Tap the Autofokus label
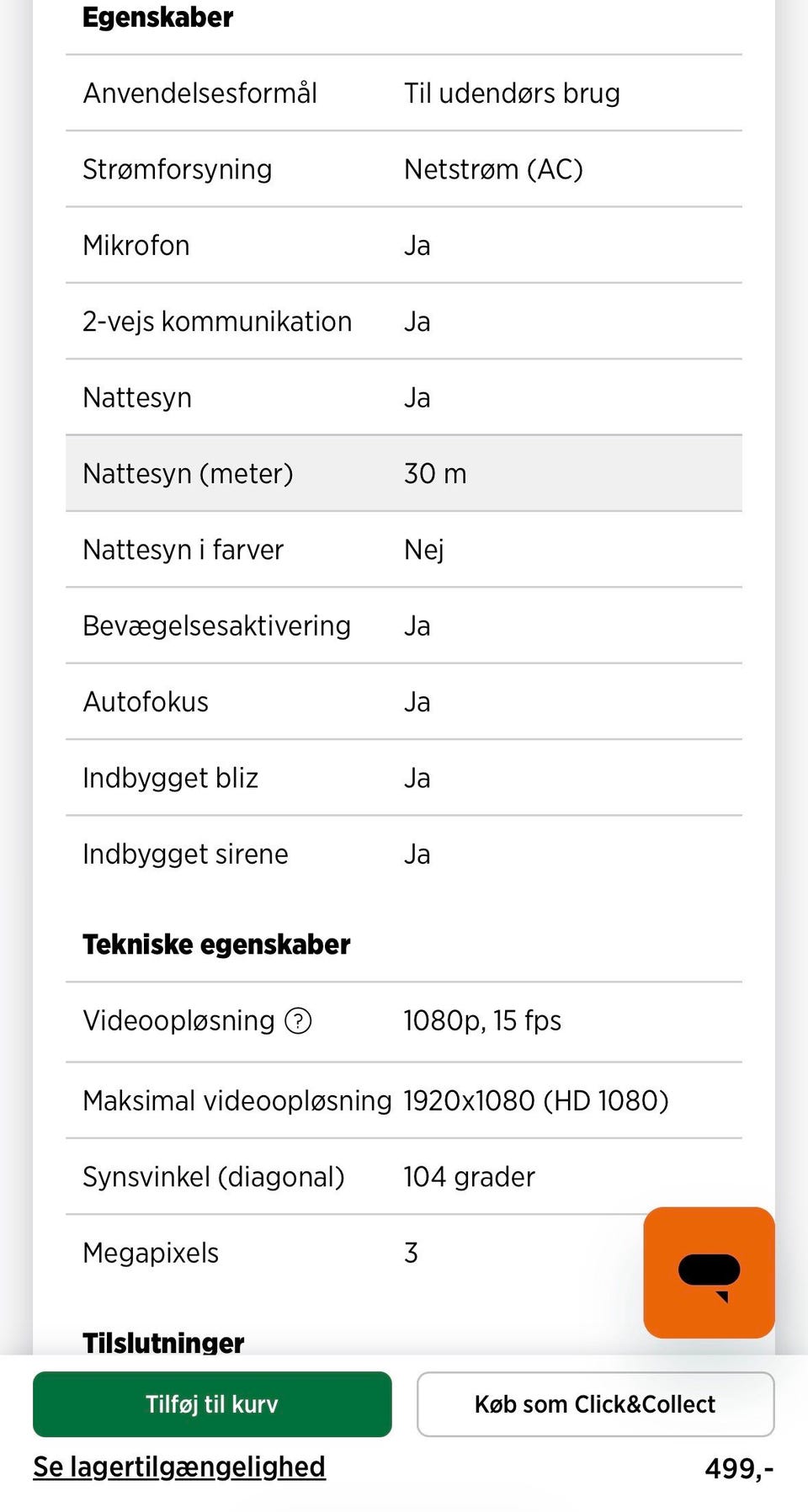The width and height of the screenshot is (808, 1512). [x=146, y=702]
